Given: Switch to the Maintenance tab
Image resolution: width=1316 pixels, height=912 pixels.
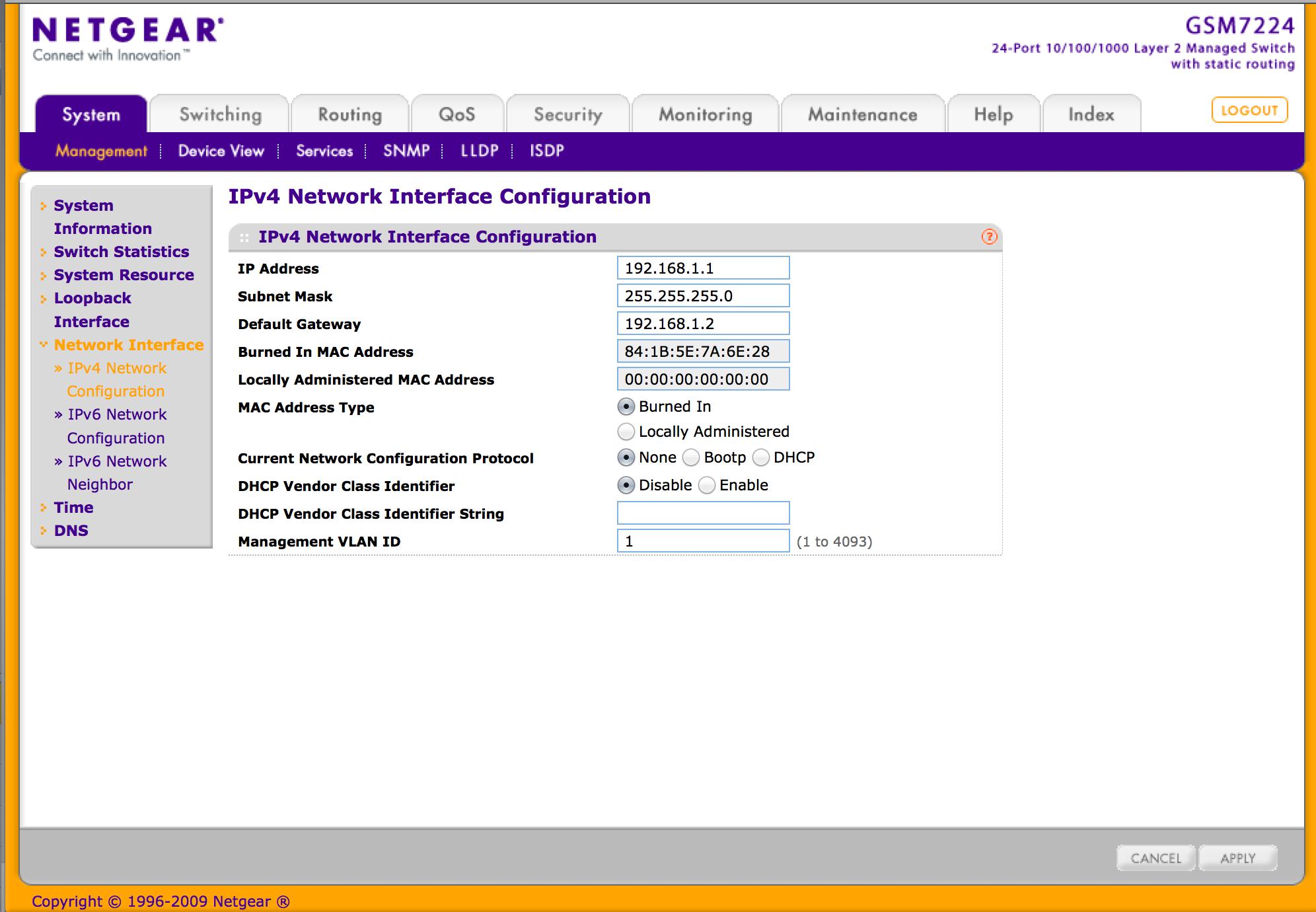Looking at the screenshot, I should [862, 114].
